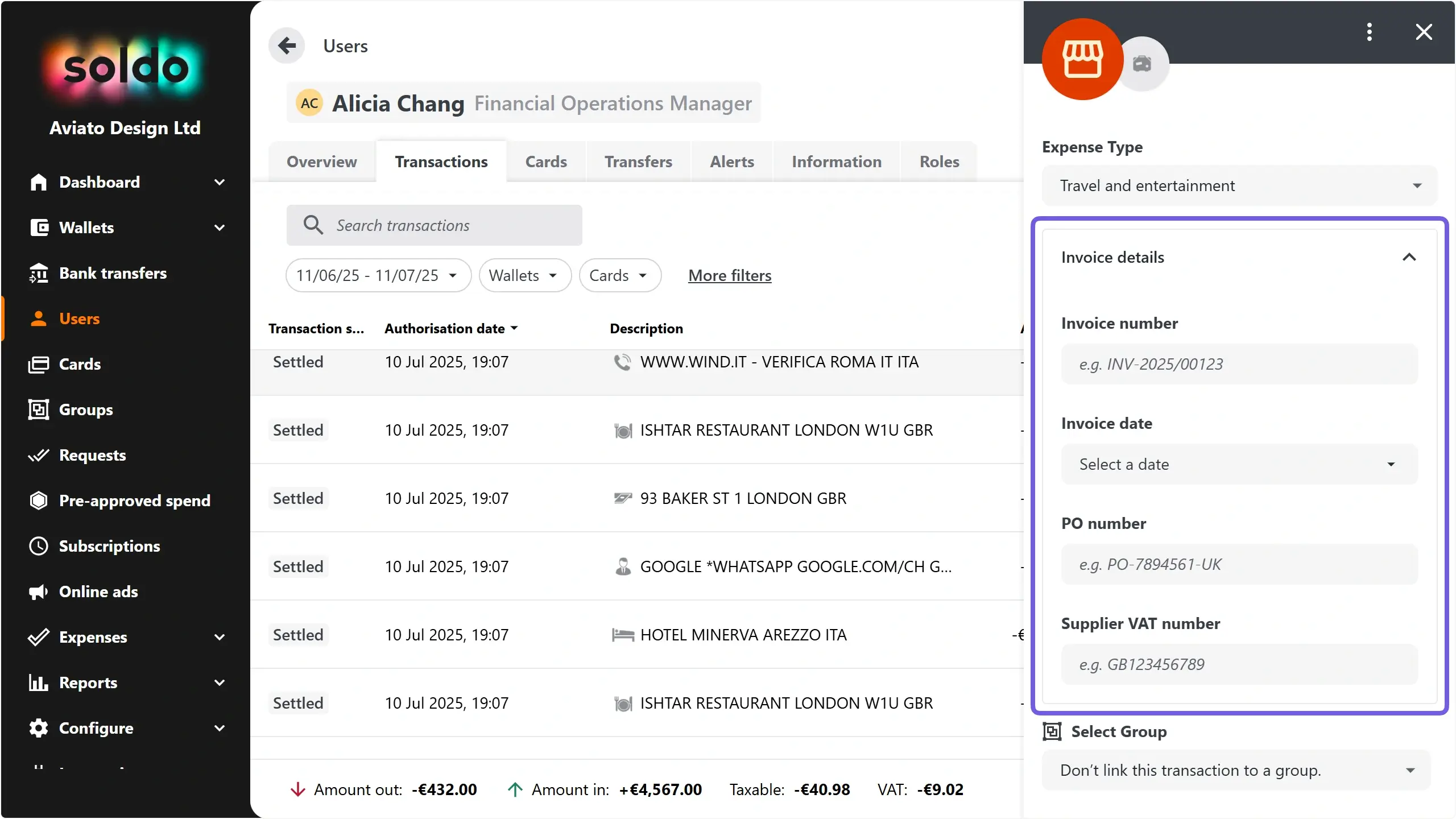Screen dimensions: 1456x819
Task: Click the Reports bar chart icon
Action: (39, 682)
